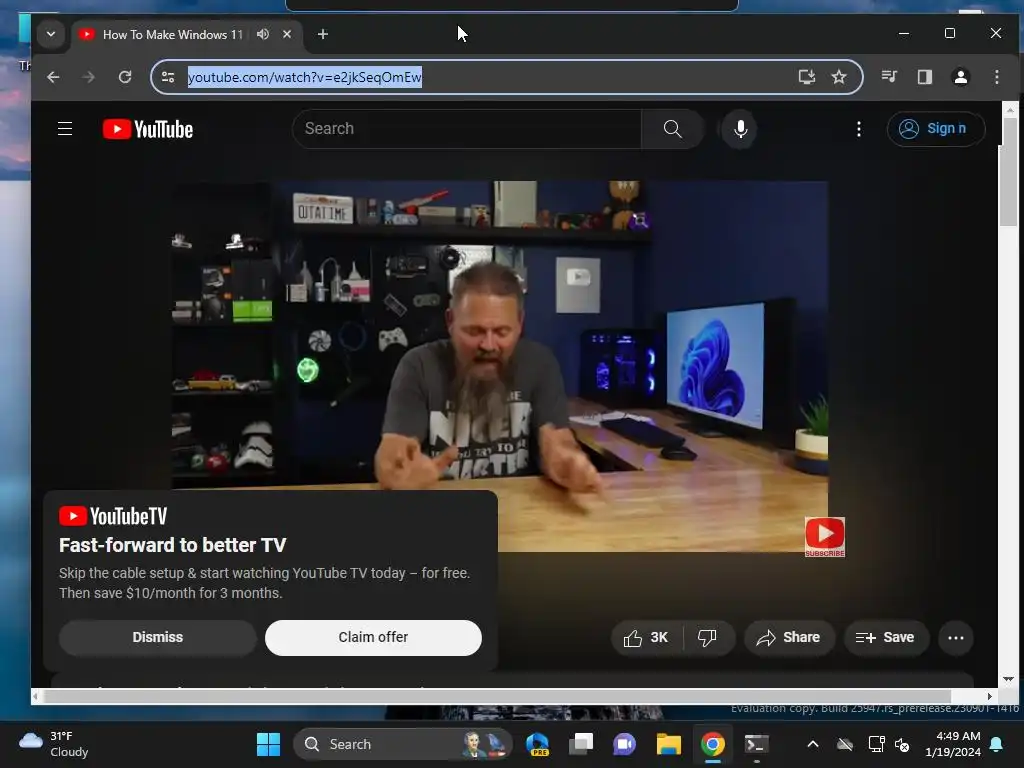Click the YouTube search field

(468, 129)
